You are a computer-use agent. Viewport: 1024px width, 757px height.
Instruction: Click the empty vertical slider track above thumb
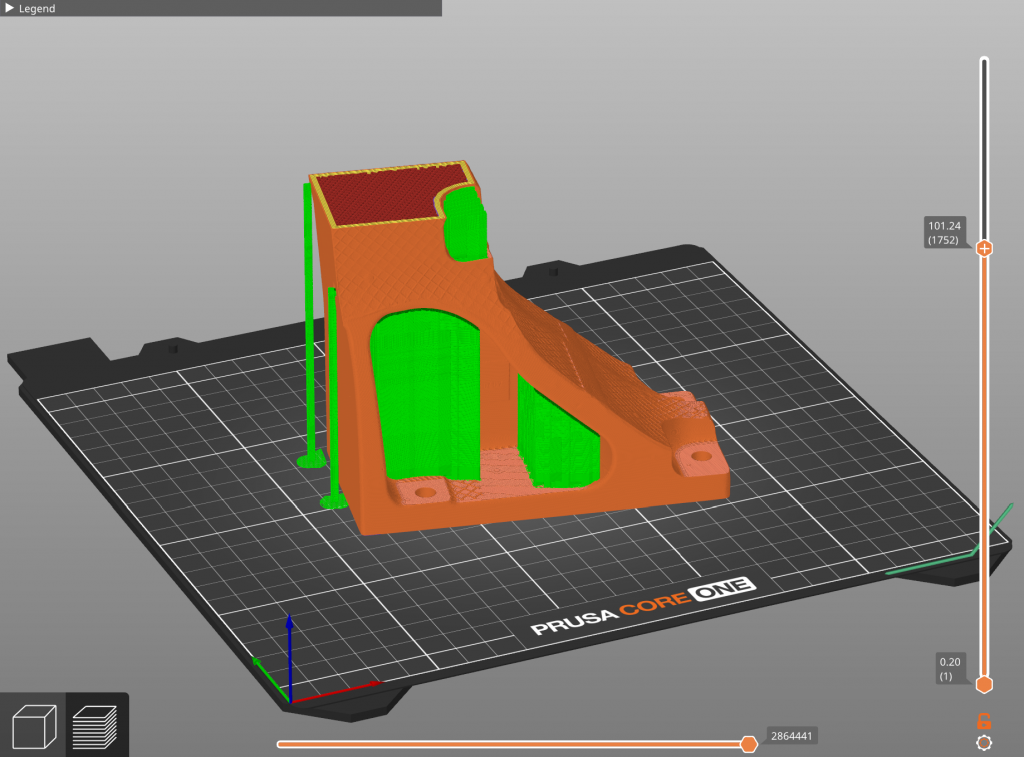tap(984, 140)
